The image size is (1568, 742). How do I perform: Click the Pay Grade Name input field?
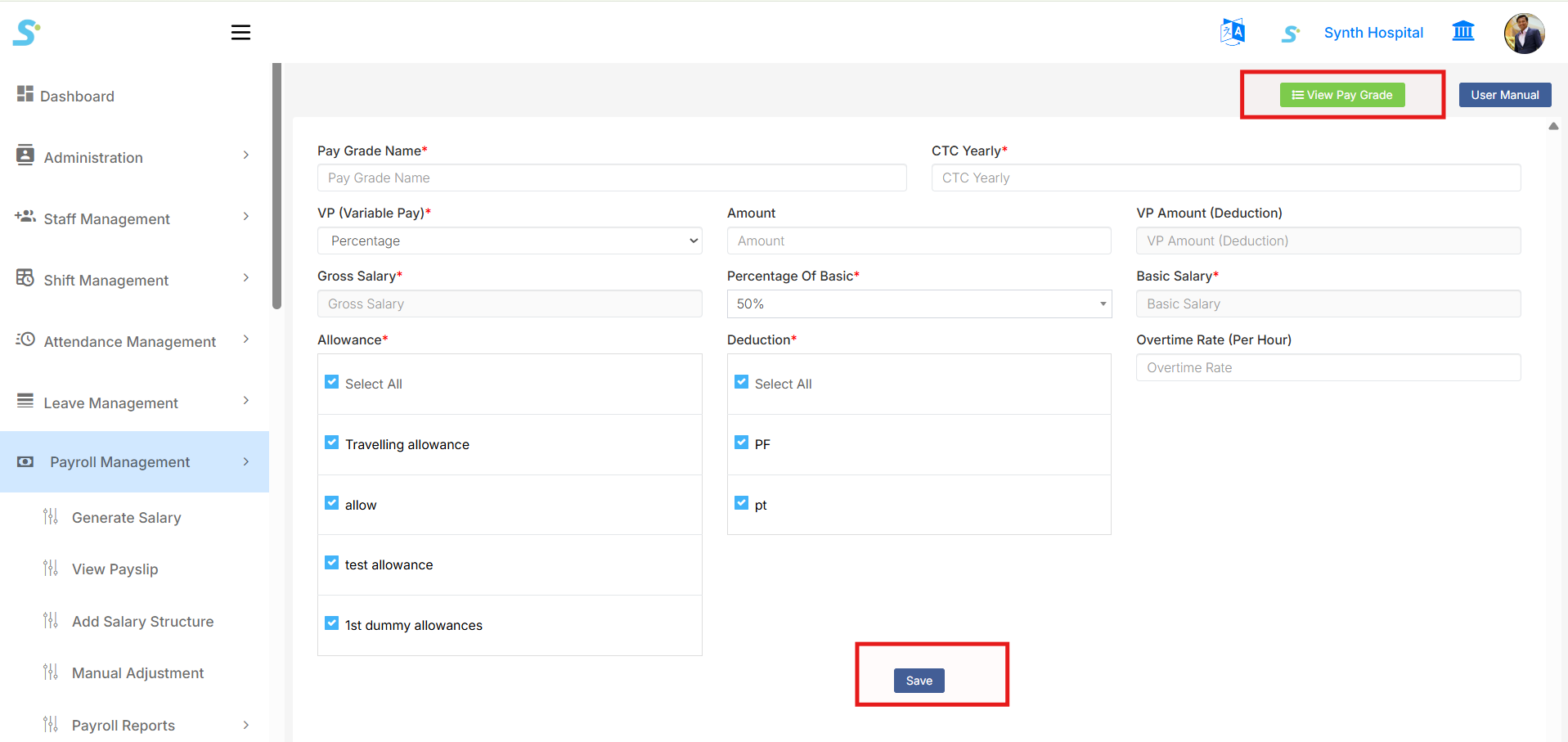point(612,178)
